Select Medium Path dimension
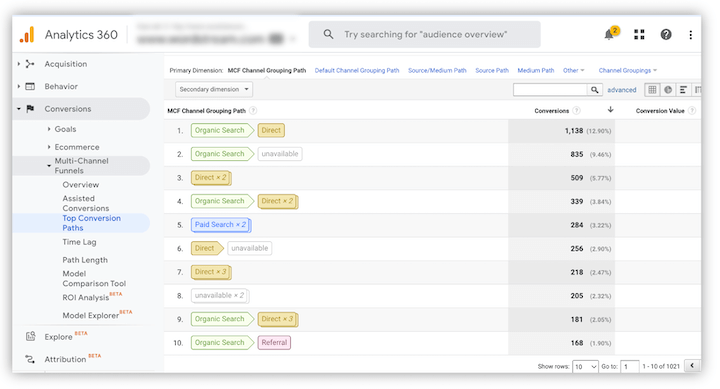Screen dimensions: 720x389 coord(536,70)
